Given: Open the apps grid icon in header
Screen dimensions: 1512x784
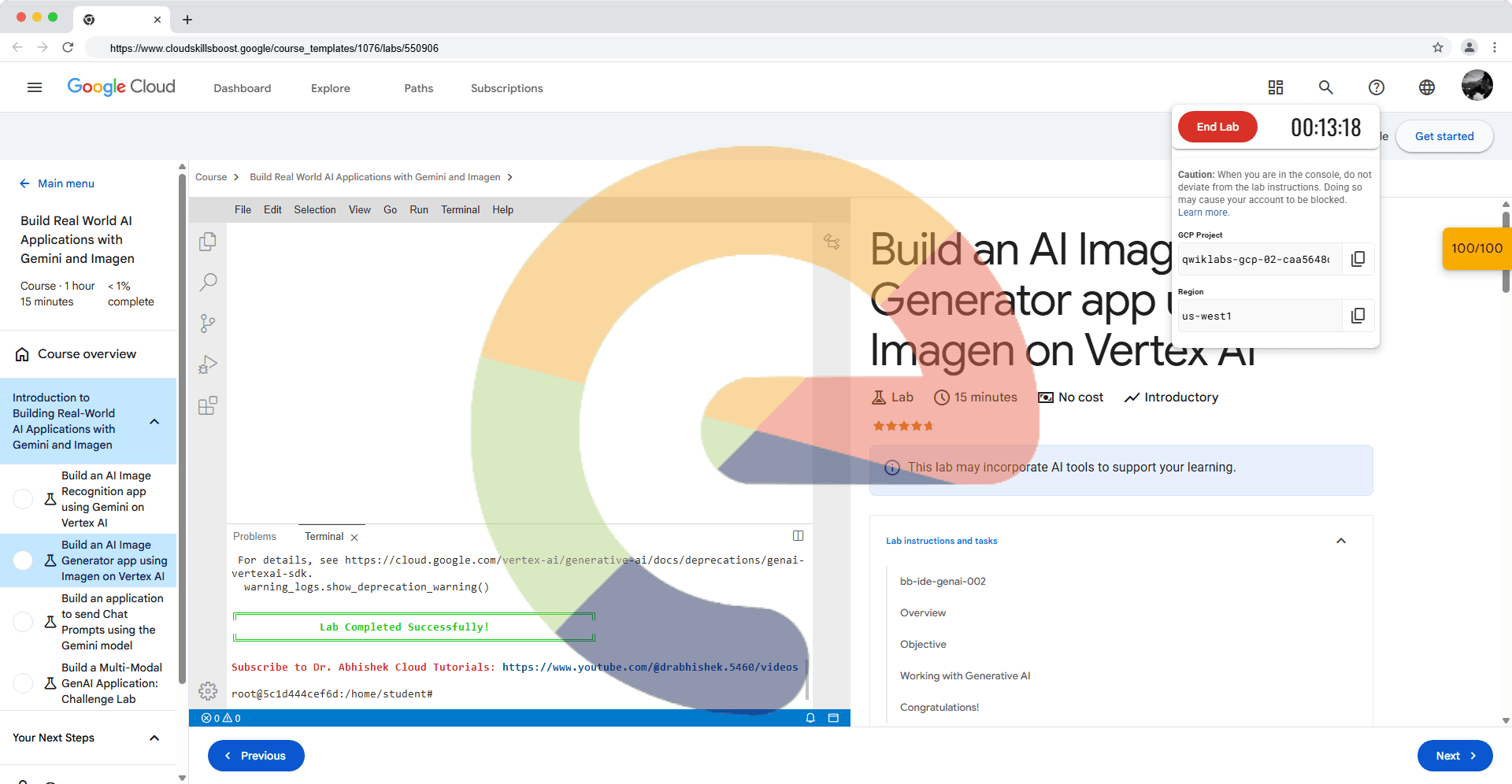Looking at the screenshot, I should (x=1276, y=87).
